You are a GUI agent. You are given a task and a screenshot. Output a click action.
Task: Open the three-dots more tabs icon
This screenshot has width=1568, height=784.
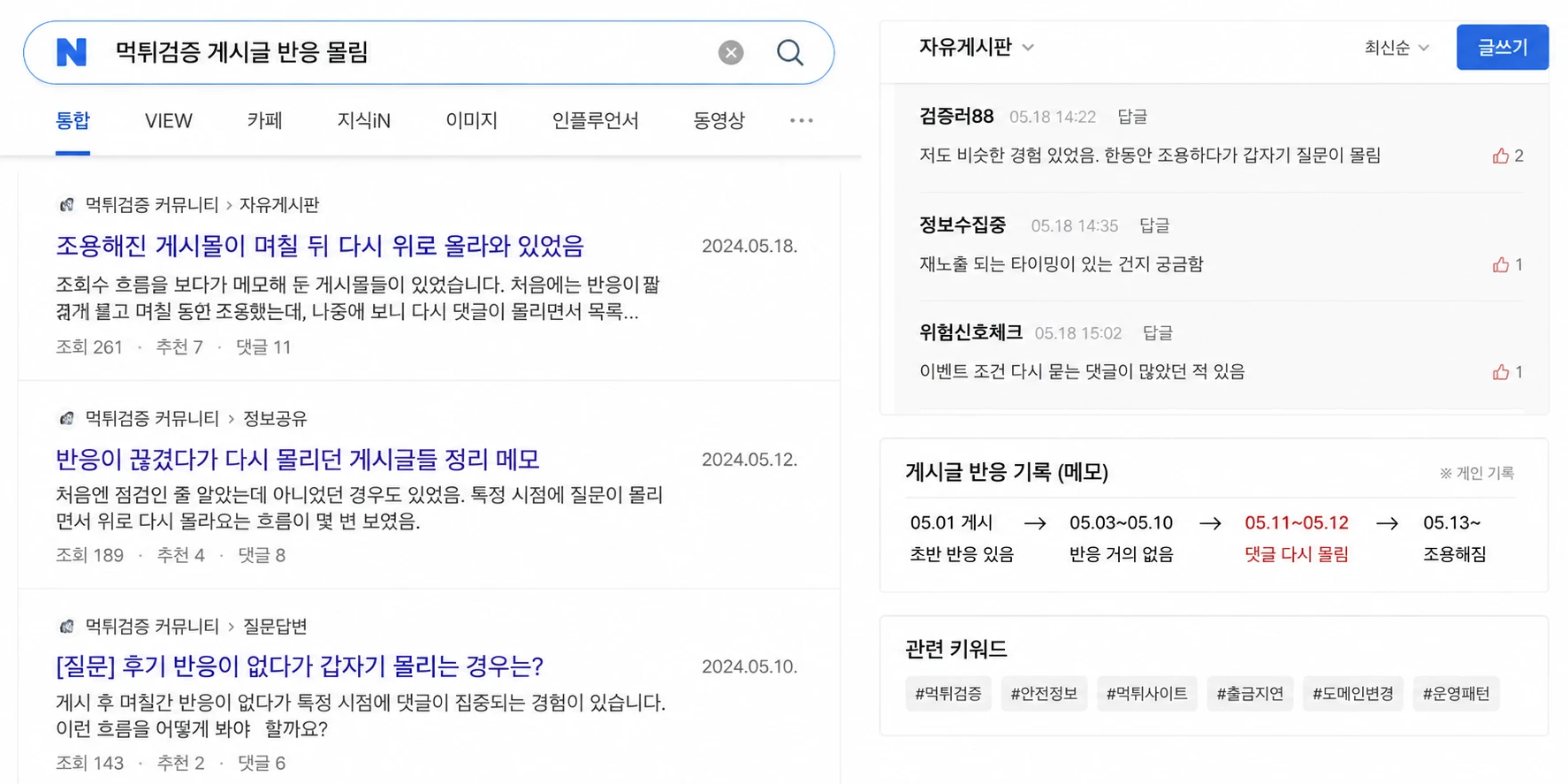(x=802, y=120)
